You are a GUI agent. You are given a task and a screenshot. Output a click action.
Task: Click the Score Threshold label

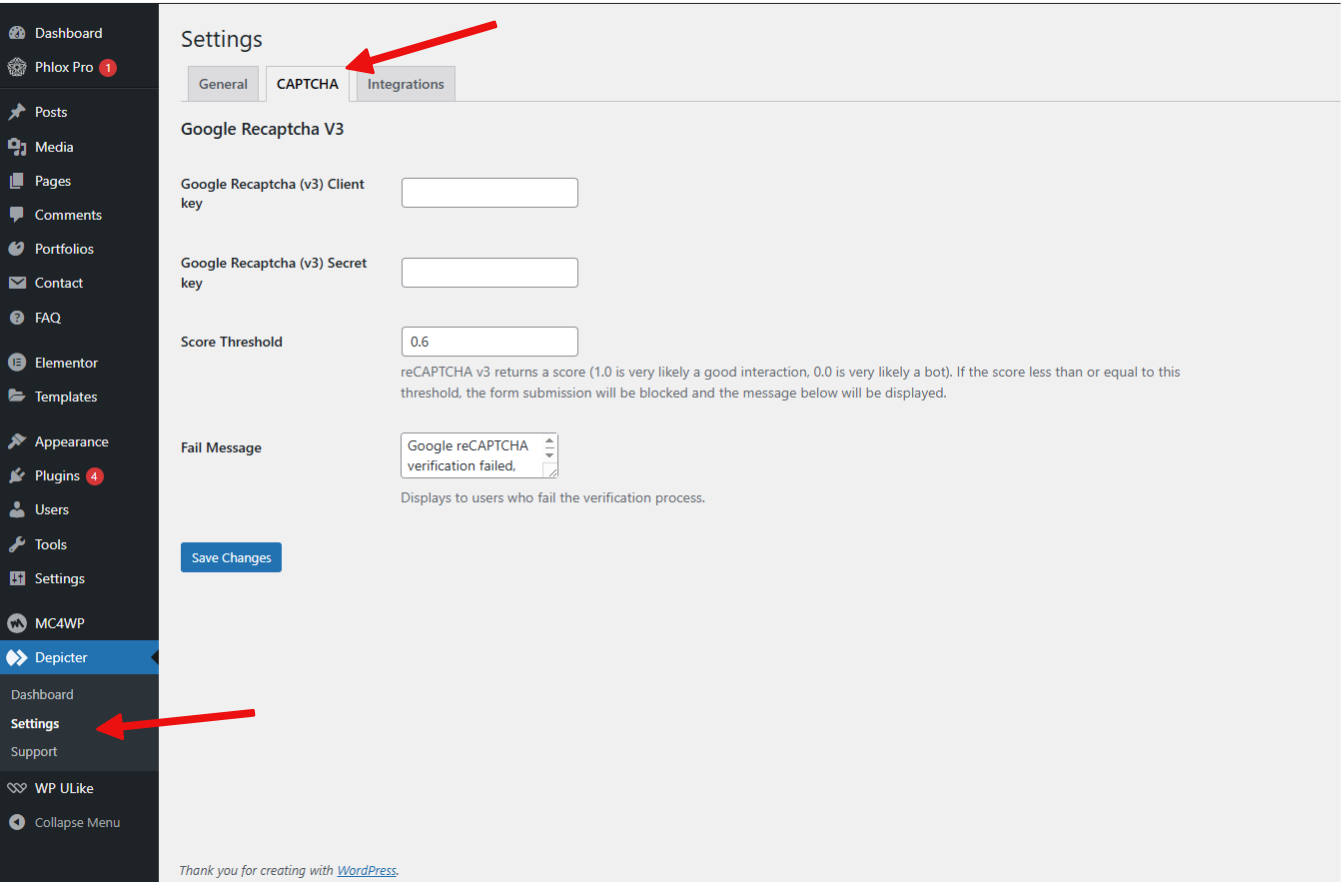(x=232, y=342)
